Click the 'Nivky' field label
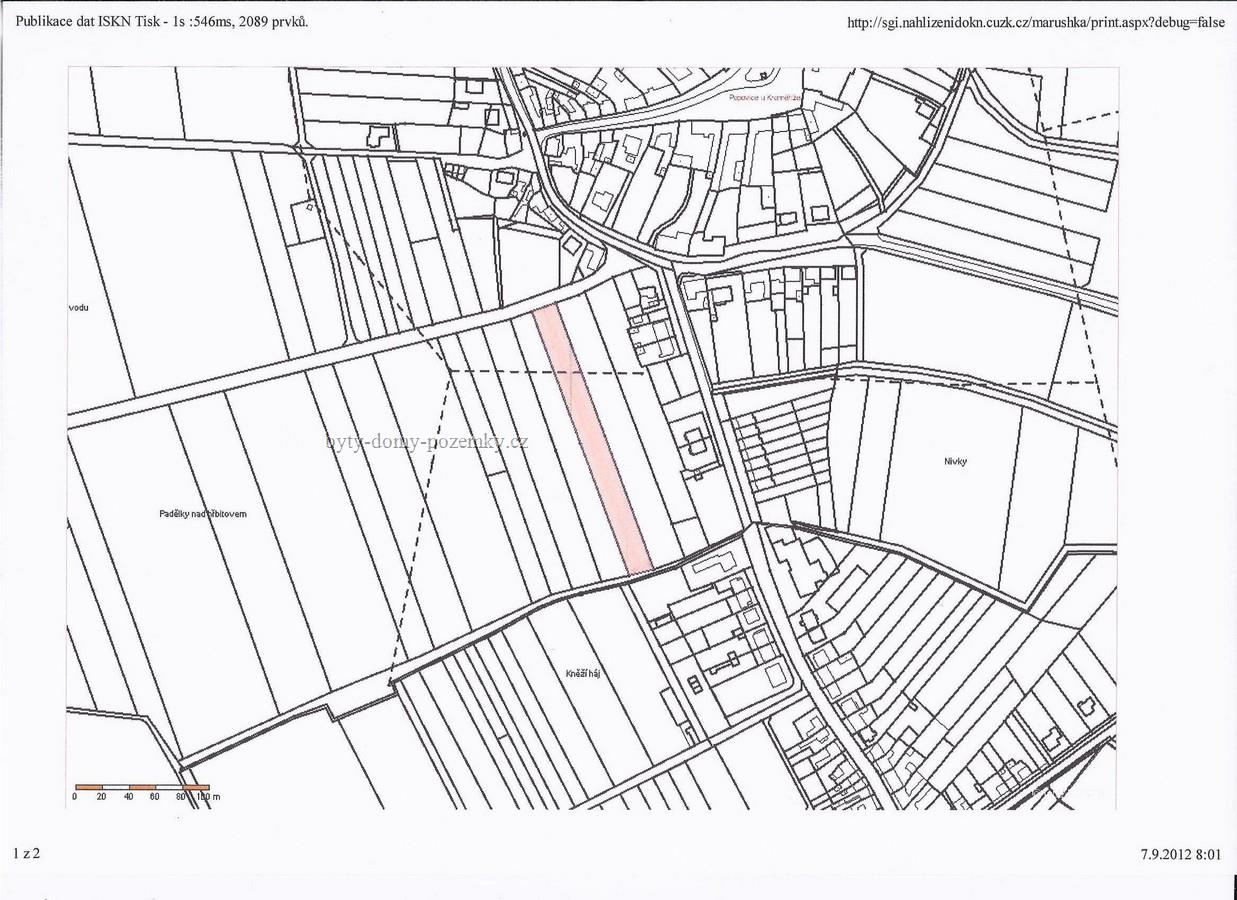 957,461
